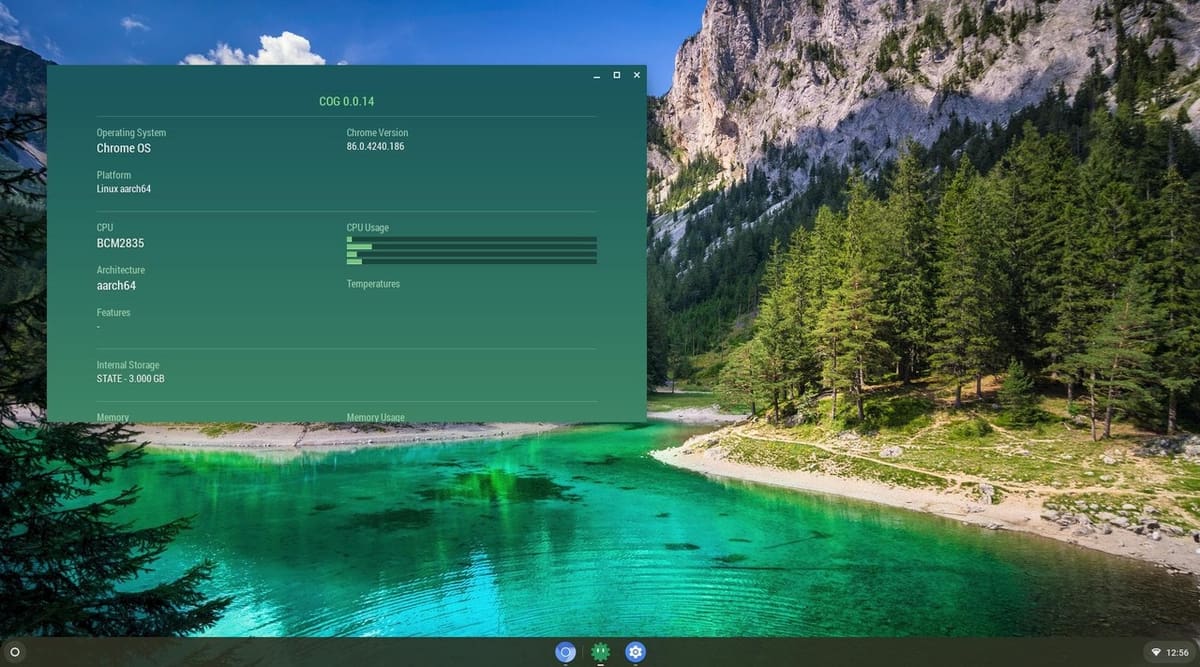
Task: Open the launcher circle button on the shelf
Action: click(15, 652)
